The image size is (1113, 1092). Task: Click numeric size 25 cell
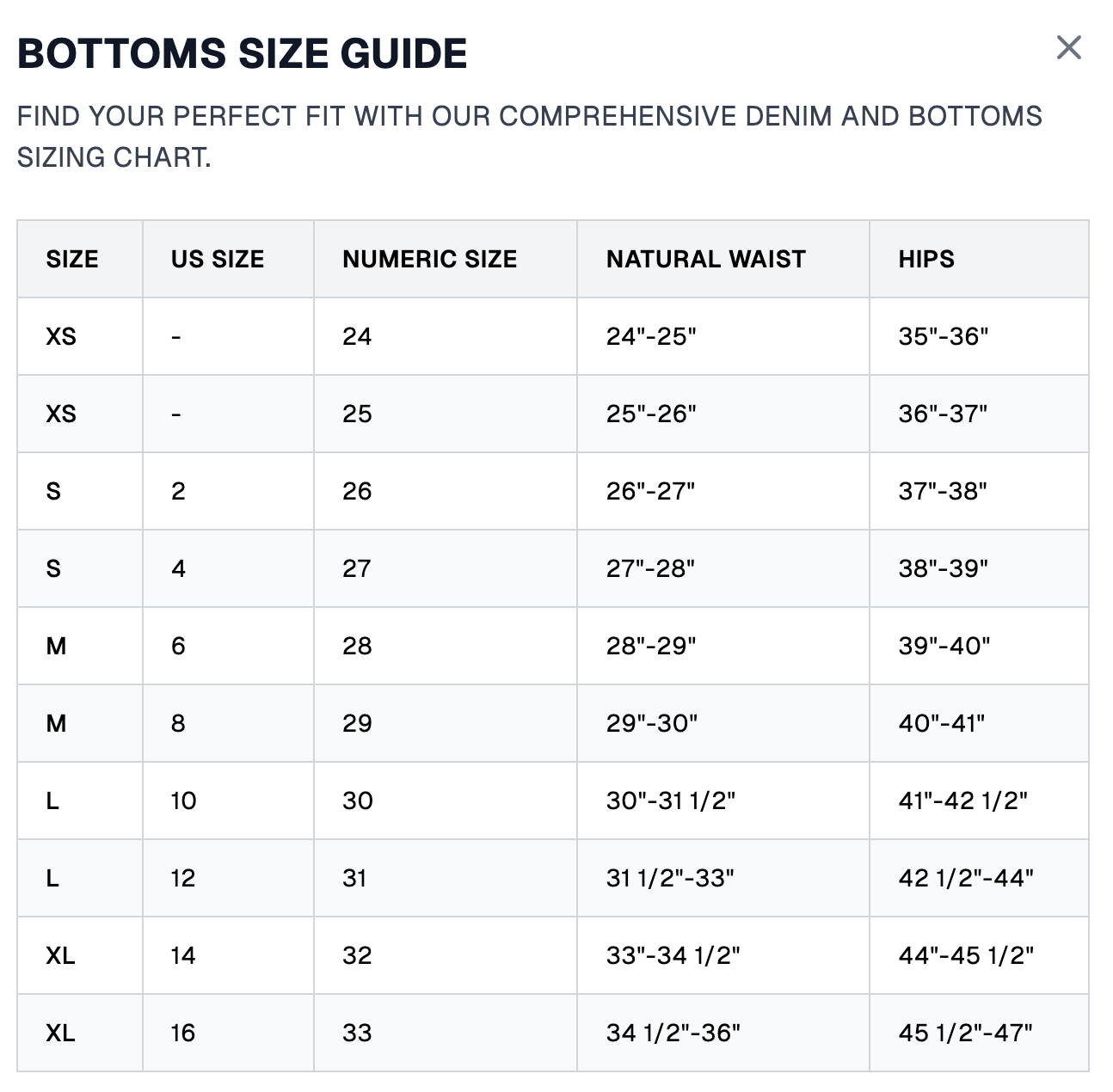(x=357, y=414)
